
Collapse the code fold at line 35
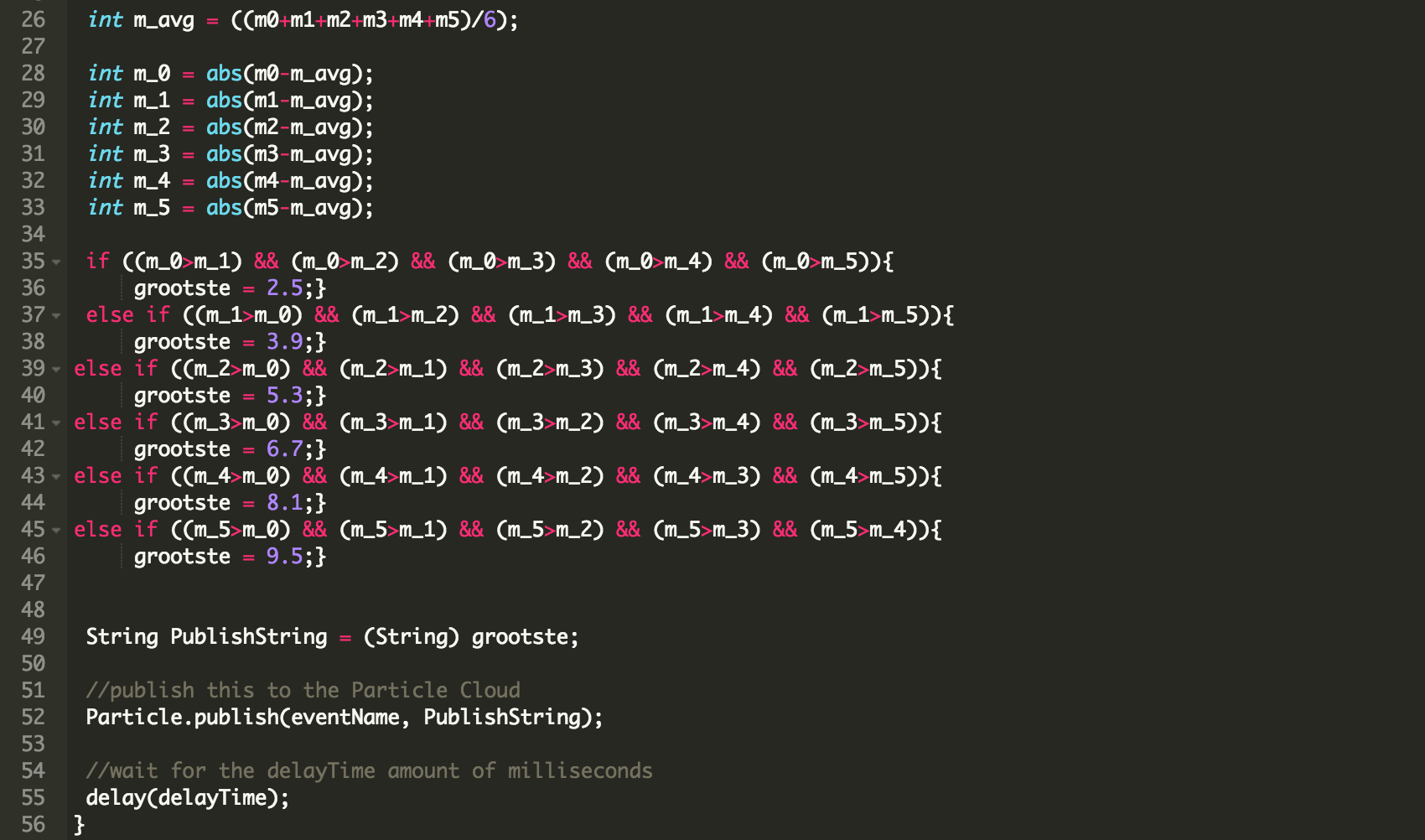(x=56, y=262)
